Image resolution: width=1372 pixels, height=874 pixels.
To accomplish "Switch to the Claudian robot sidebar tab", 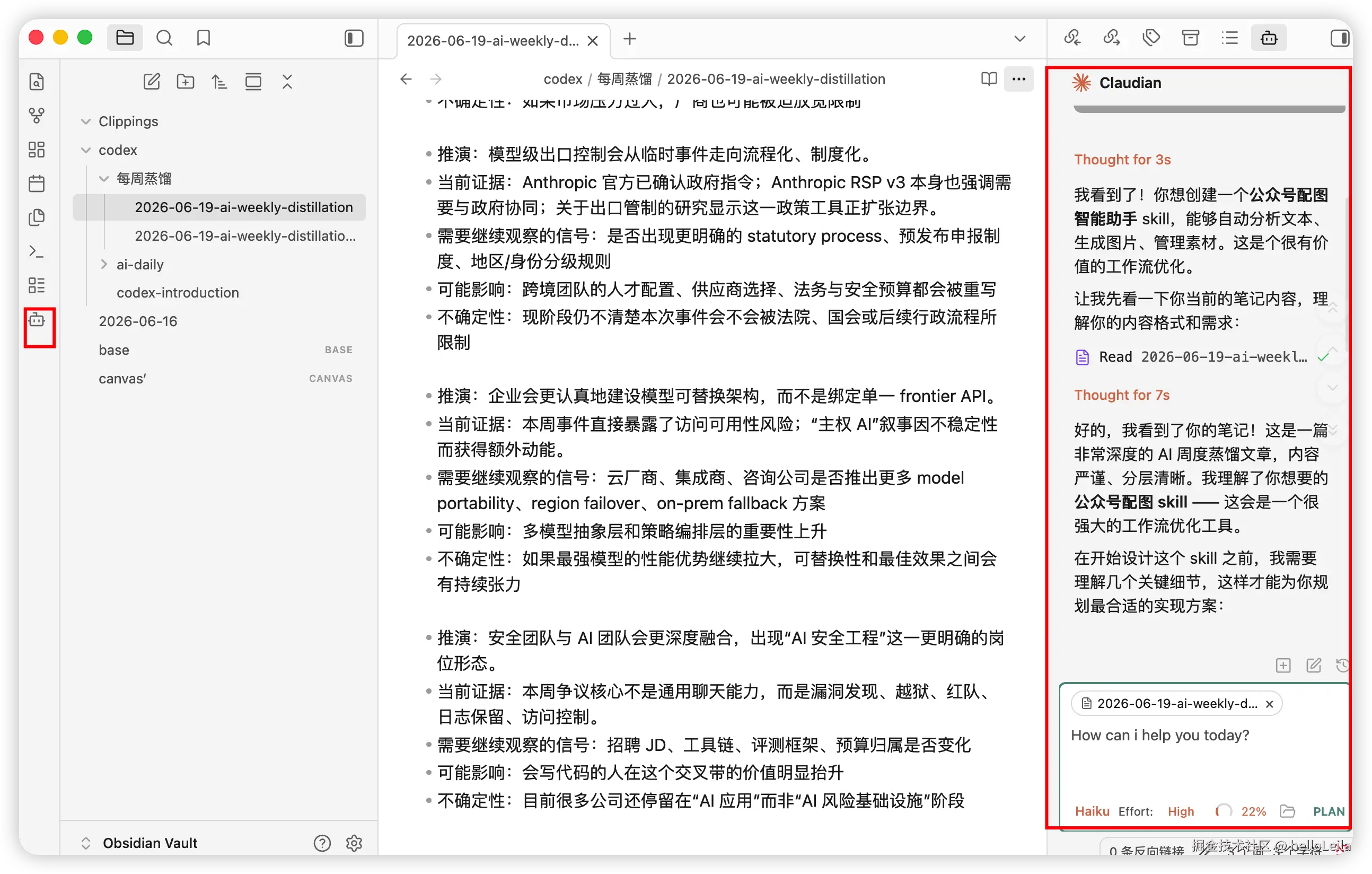I will (1269, 38).
